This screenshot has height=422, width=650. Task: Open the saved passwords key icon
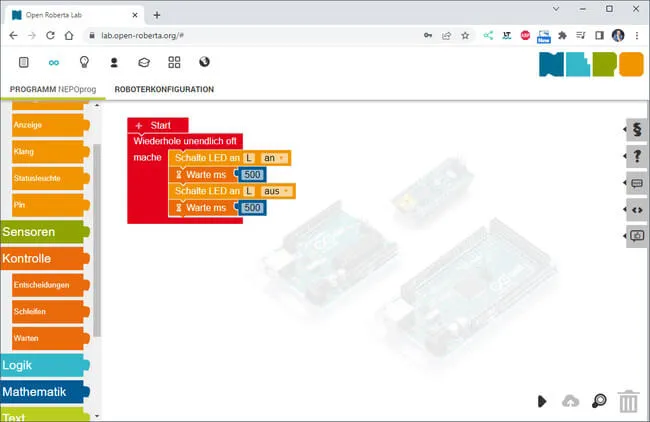click(428, 36)
